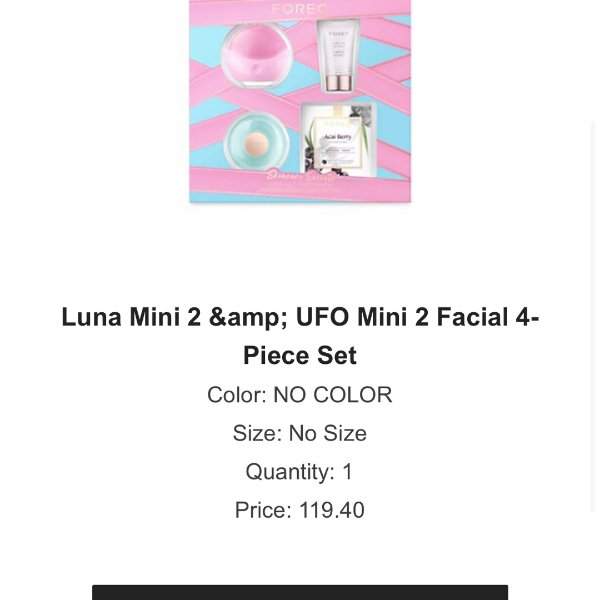Screen dimensions: 600x600
Task: Open the Luna Mini 2 product title
Action: pos(300,336)
